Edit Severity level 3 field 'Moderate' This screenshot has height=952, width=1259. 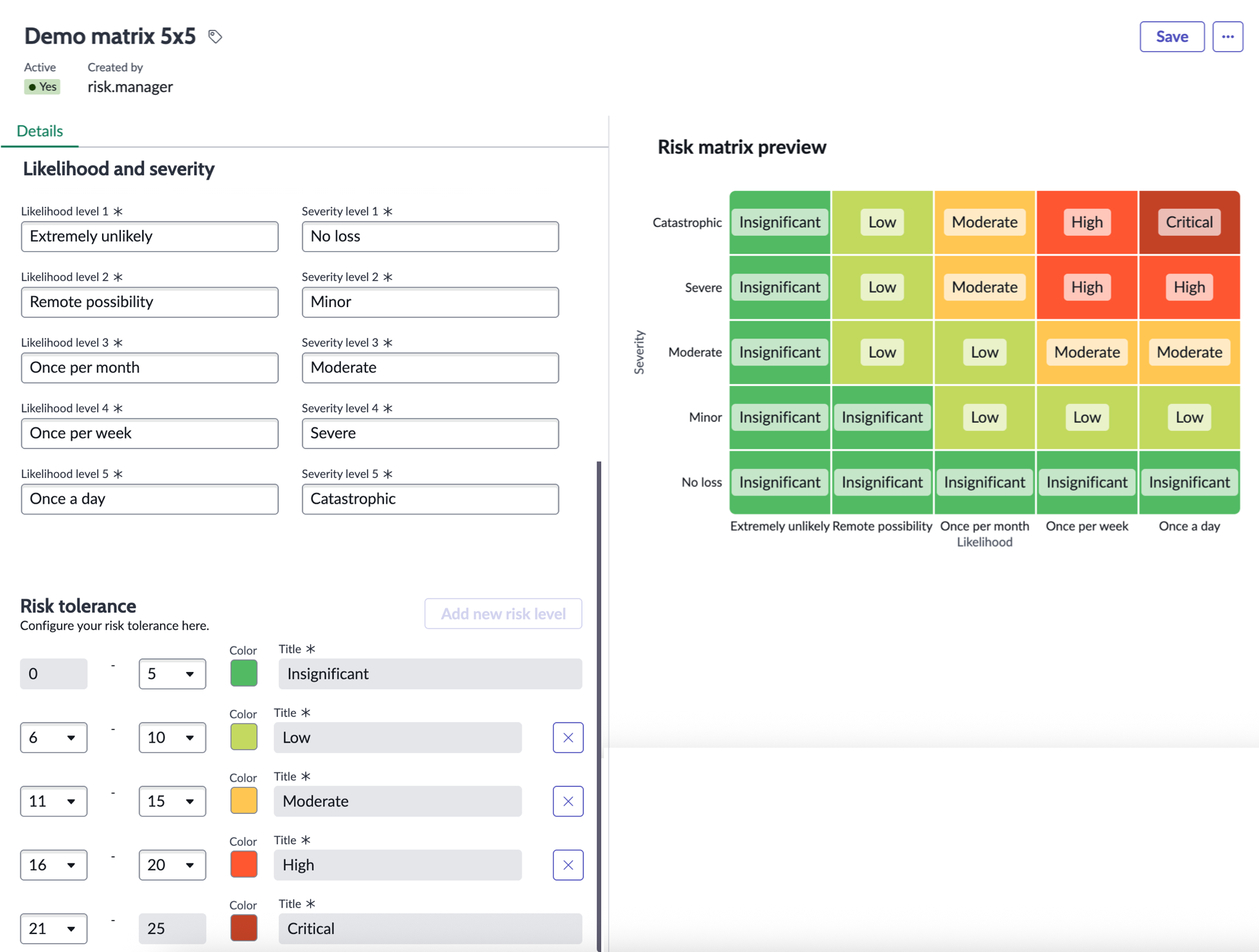430,367
